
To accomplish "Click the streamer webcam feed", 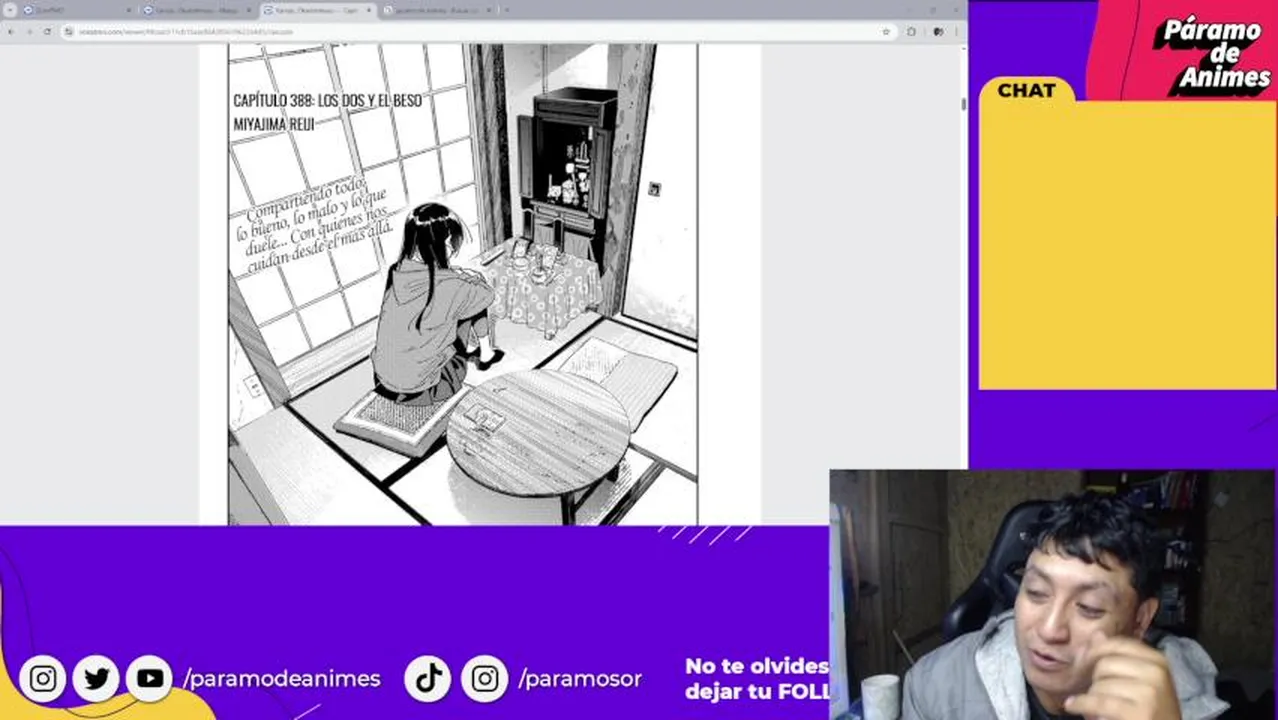I will [1053, 595].
